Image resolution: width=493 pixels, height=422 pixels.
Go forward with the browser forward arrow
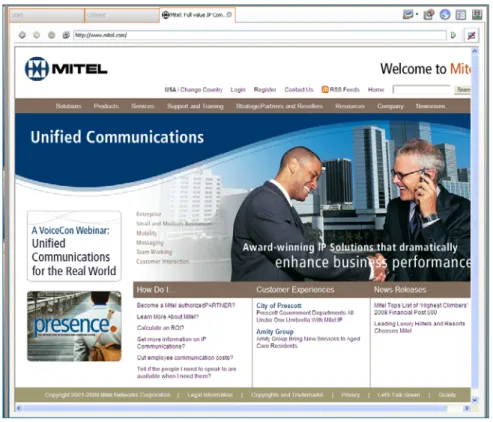[37, 35]
